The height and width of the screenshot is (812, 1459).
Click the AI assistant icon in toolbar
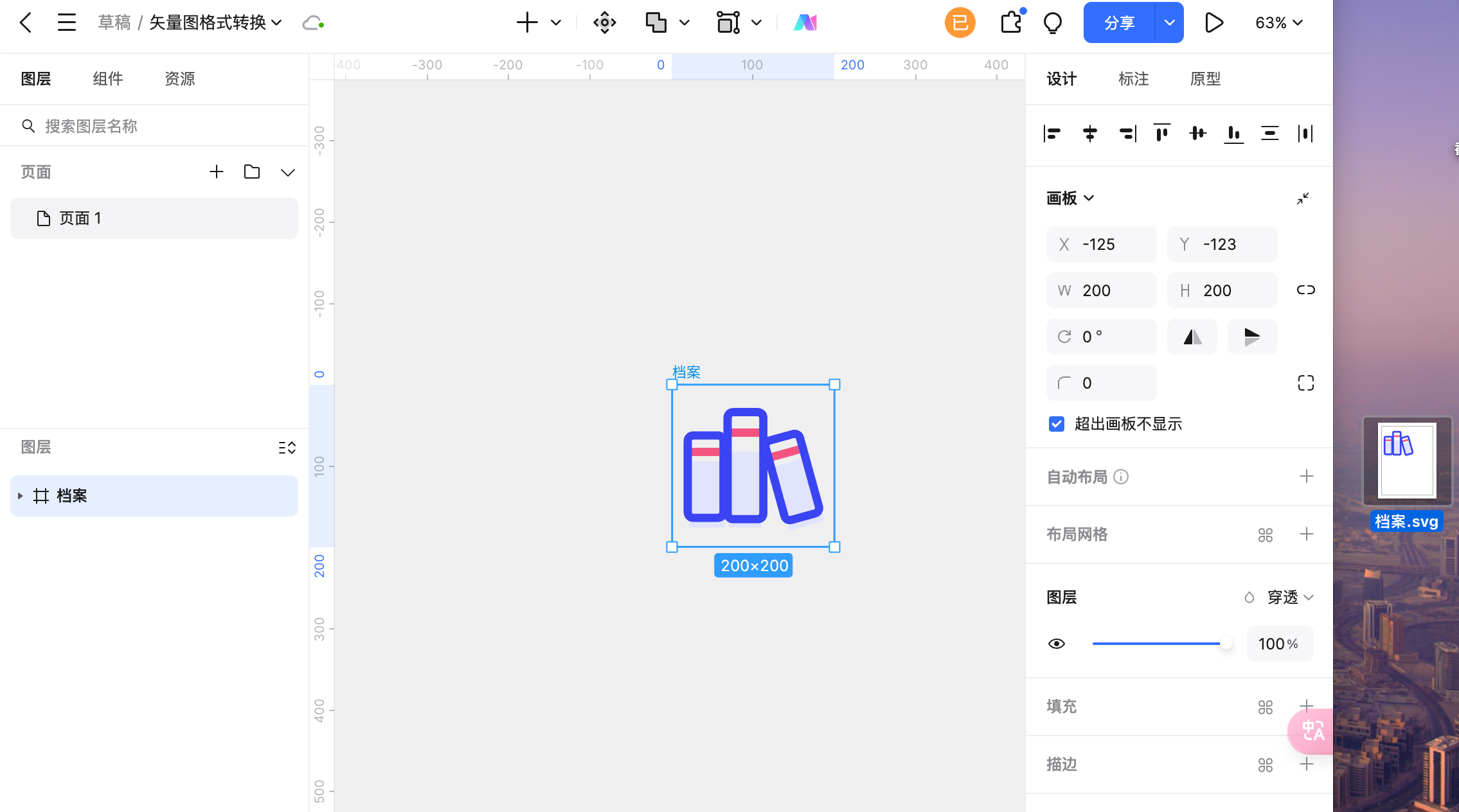(x=805, y=22)
